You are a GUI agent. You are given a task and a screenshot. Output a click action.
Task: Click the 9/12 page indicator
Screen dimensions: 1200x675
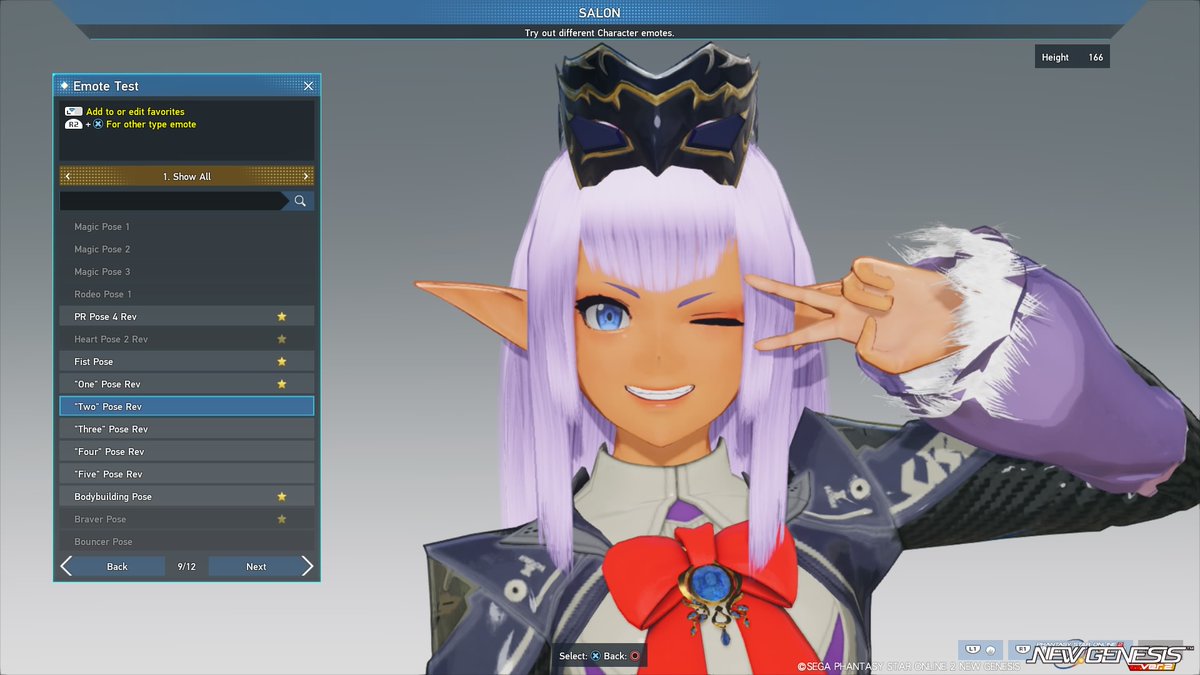click(x=187, y=567)
